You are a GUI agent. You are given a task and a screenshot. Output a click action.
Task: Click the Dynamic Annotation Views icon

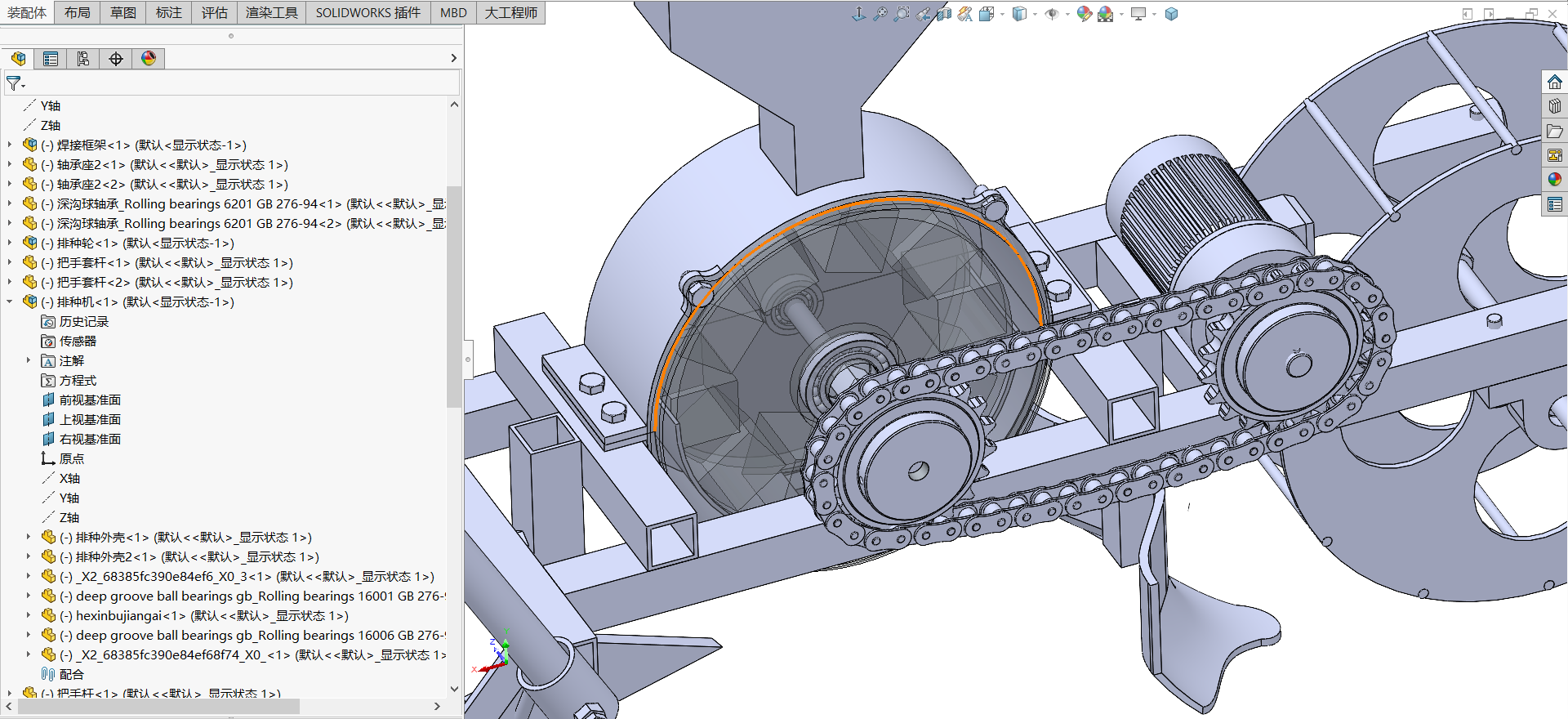tap(965, 14)
